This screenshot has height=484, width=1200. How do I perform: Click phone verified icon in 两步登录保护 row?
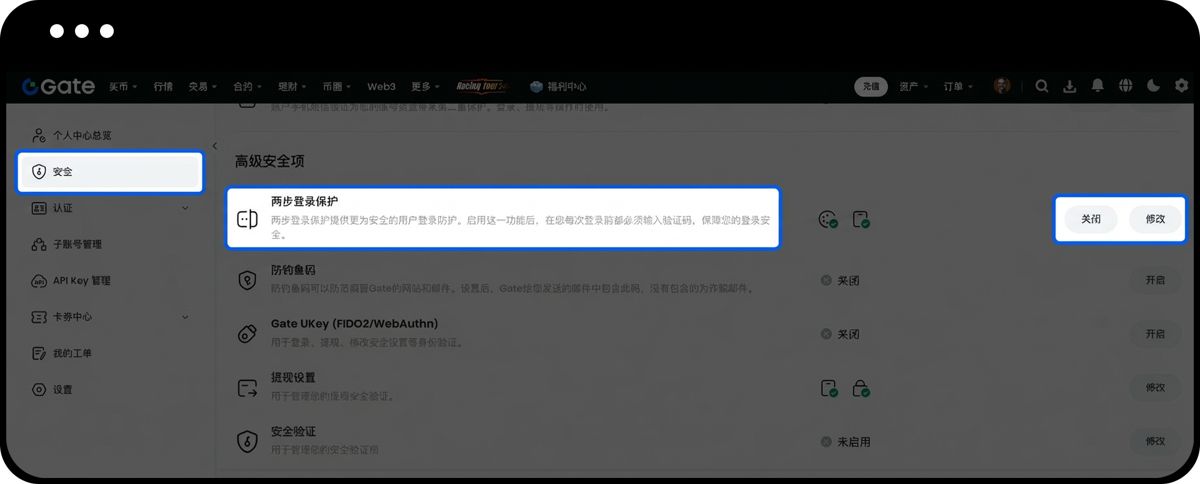(861, 219)
